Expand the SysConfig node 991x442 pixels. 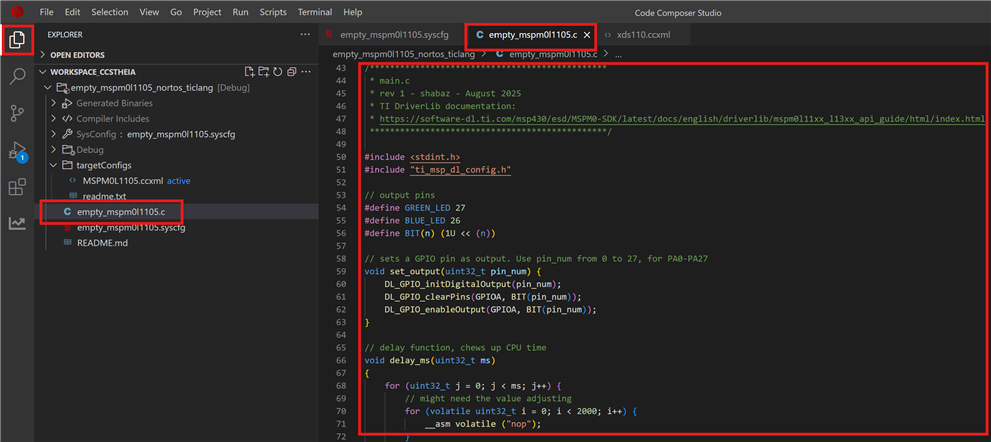54,134
